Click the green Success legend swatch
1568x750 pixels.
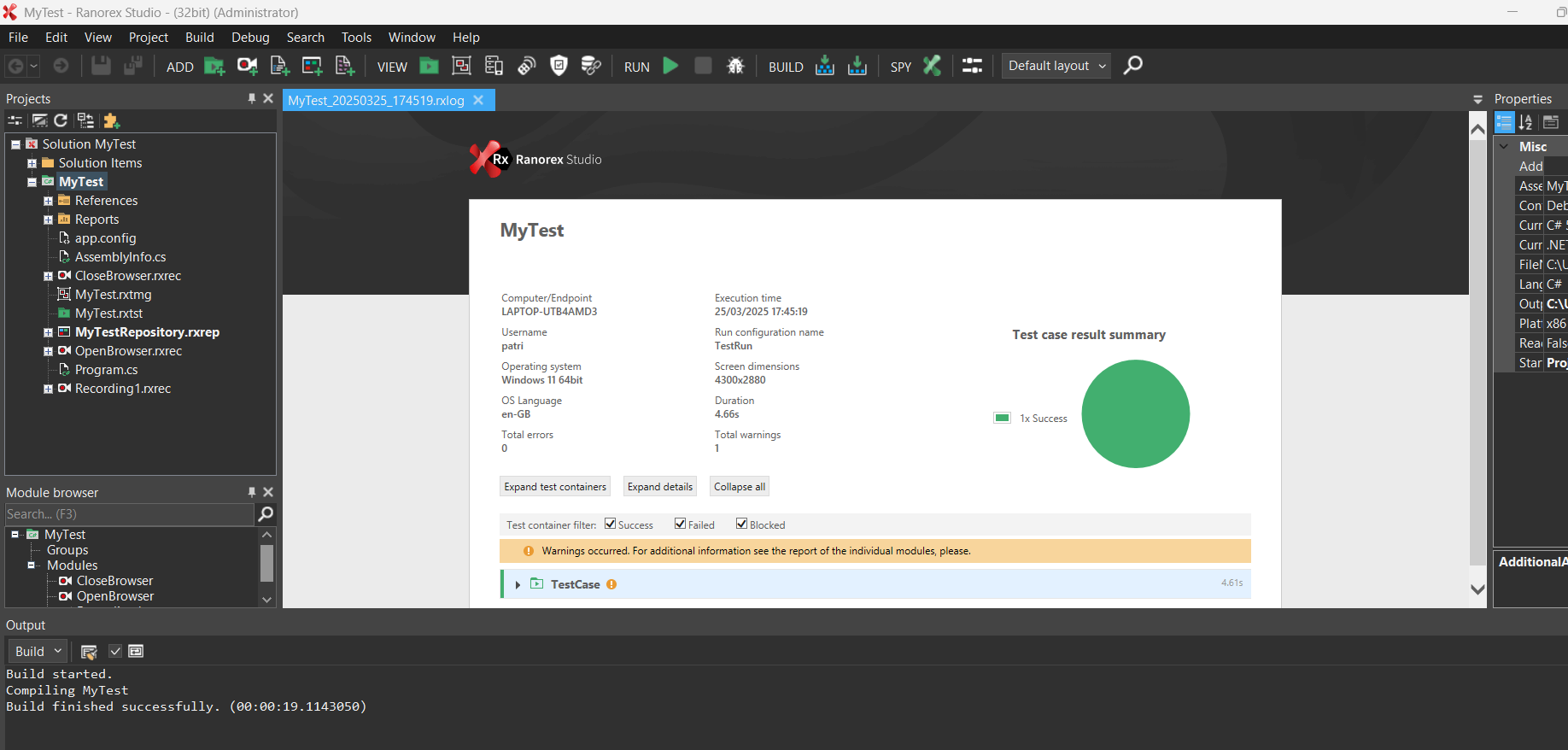point(1002,418)
